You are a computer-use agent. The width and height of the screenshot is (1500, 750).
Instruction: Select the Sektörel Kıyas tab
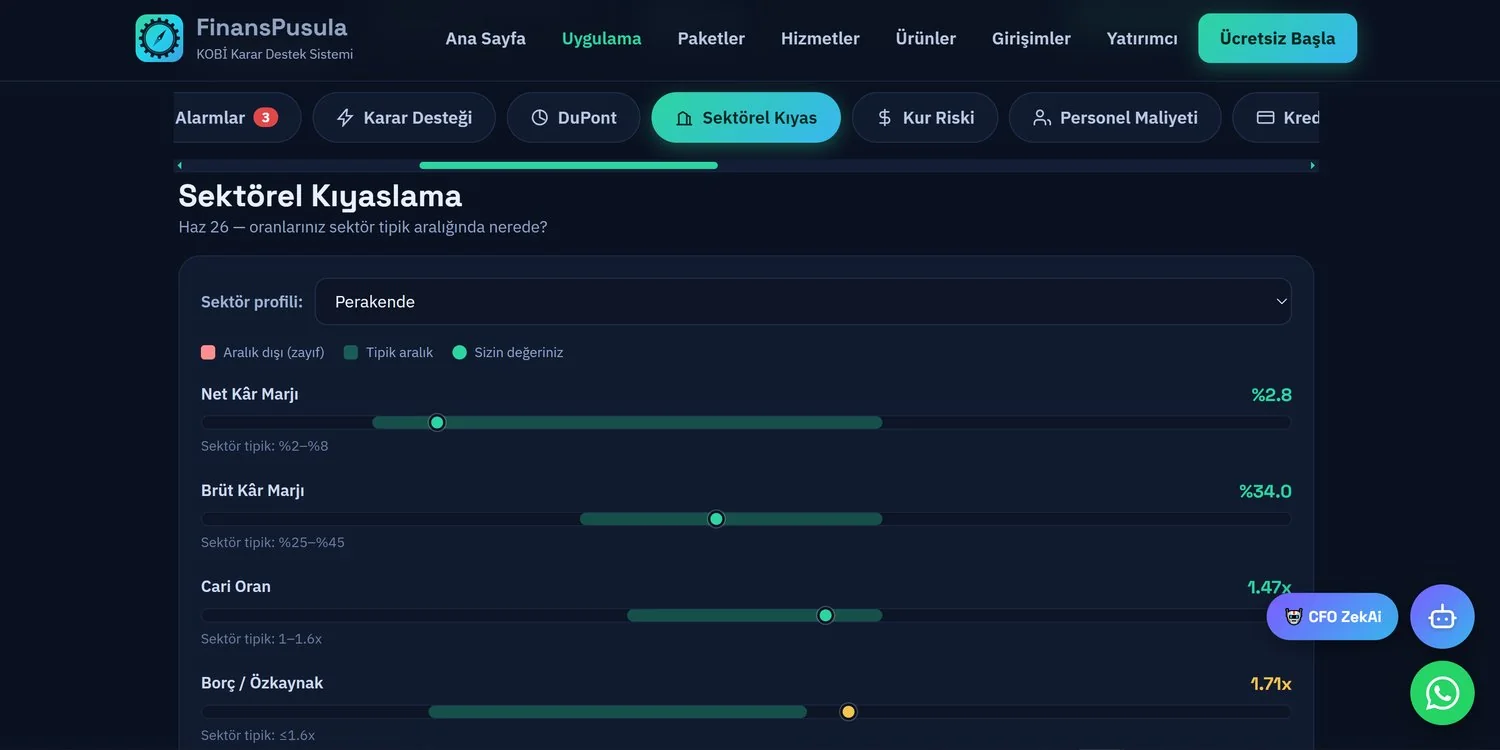click(x=746, y=118)
